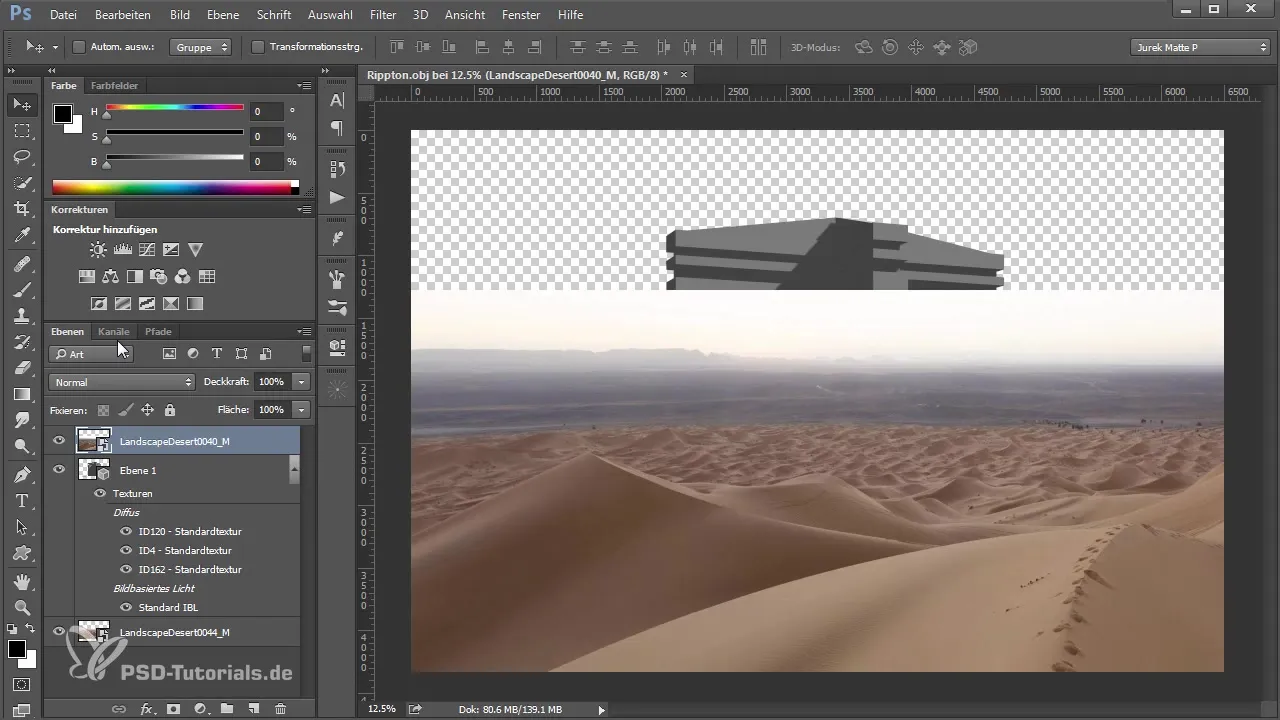
Task: Select the Crop tool
Action: click(x=22, y=209)
